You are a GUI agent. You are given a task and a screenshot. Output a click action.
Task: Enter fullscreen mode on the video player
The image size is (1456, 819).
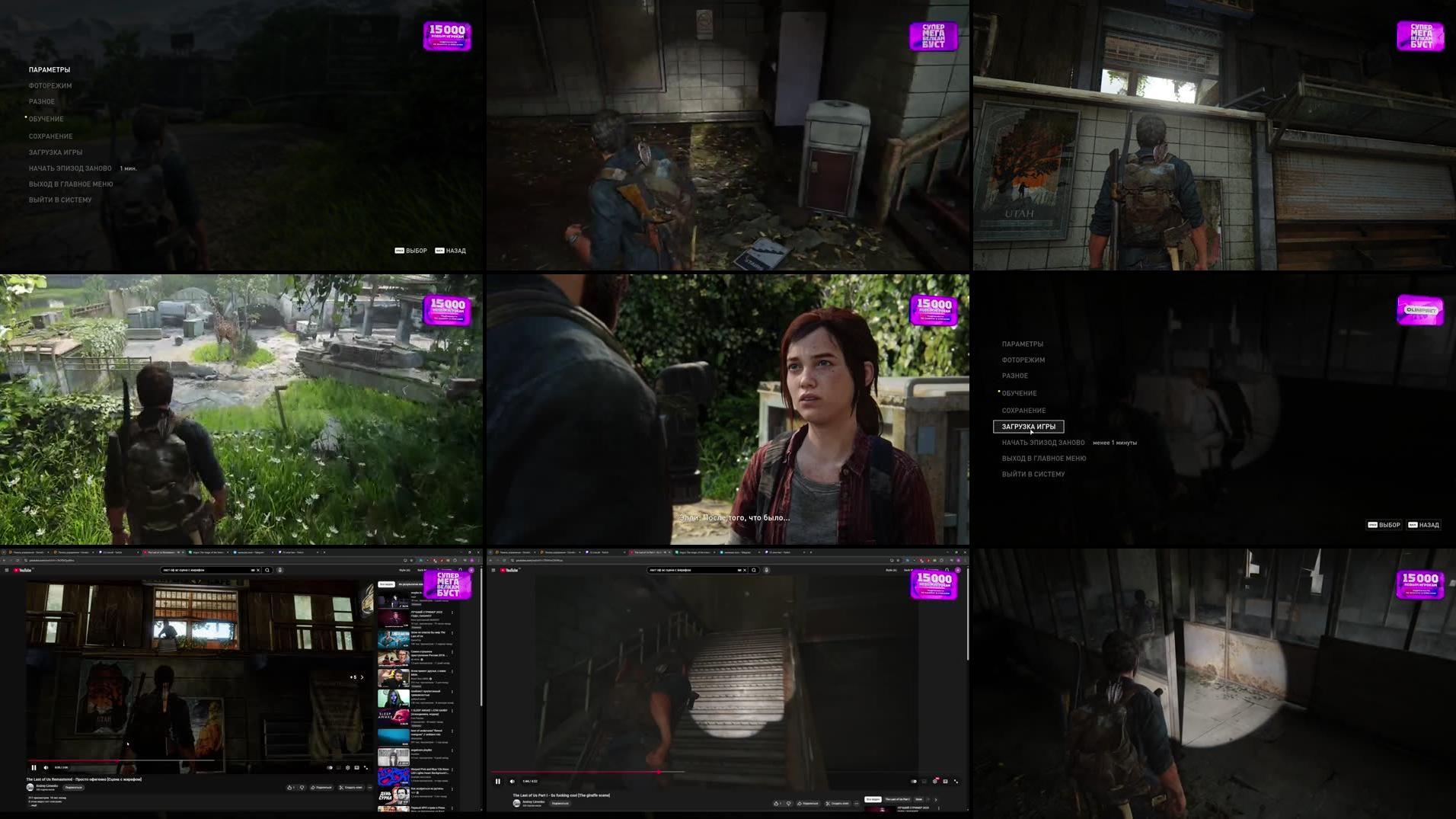[x=956, y=781]
